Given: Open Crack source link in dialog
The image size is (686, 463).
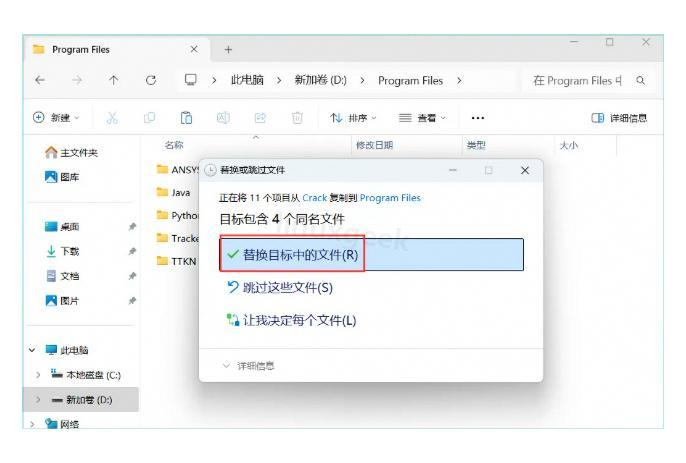Looking at the screenshot, I should pyautogui.click(x=315, y=198).
